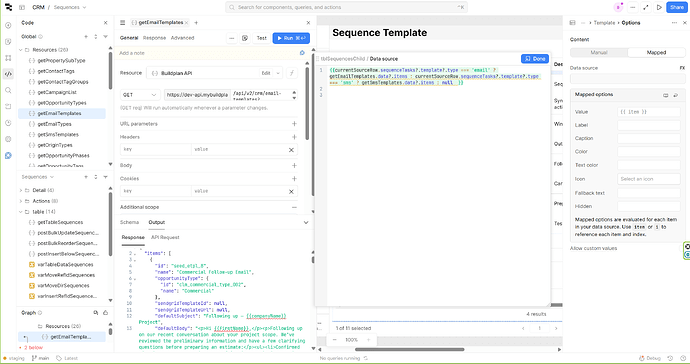
Task: Click the search components and queries box
Action: (346, 7)
